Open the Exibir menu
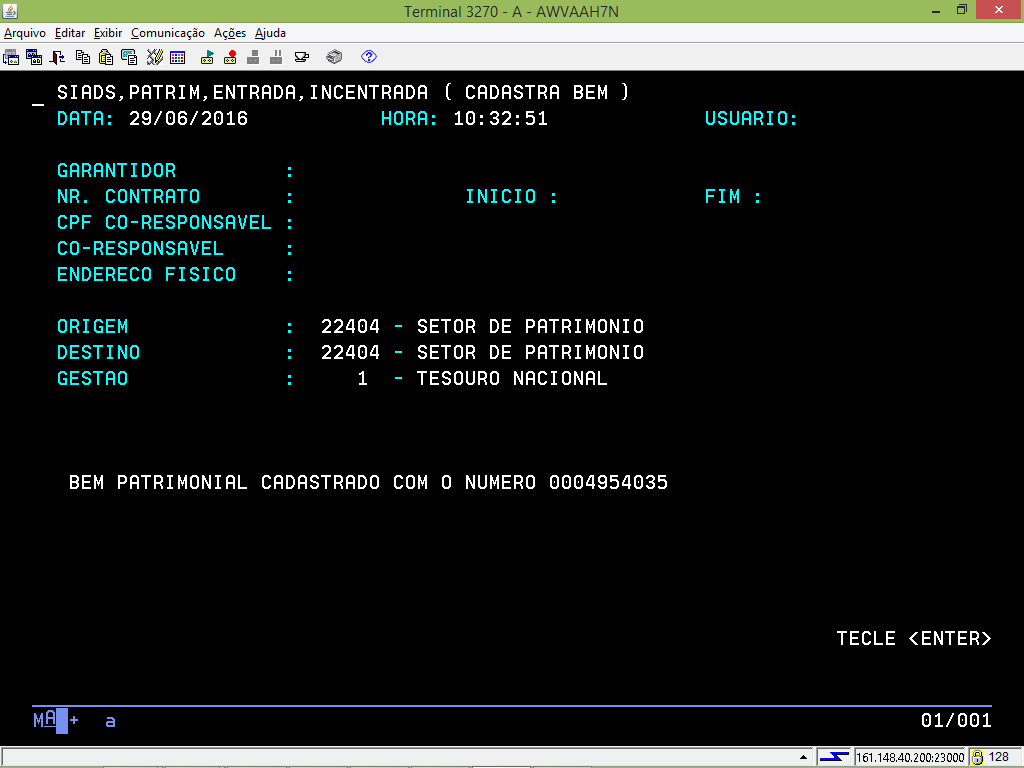Image resolution: width=1024 pixels, height=768 pixels. click(x=108, y=33)
